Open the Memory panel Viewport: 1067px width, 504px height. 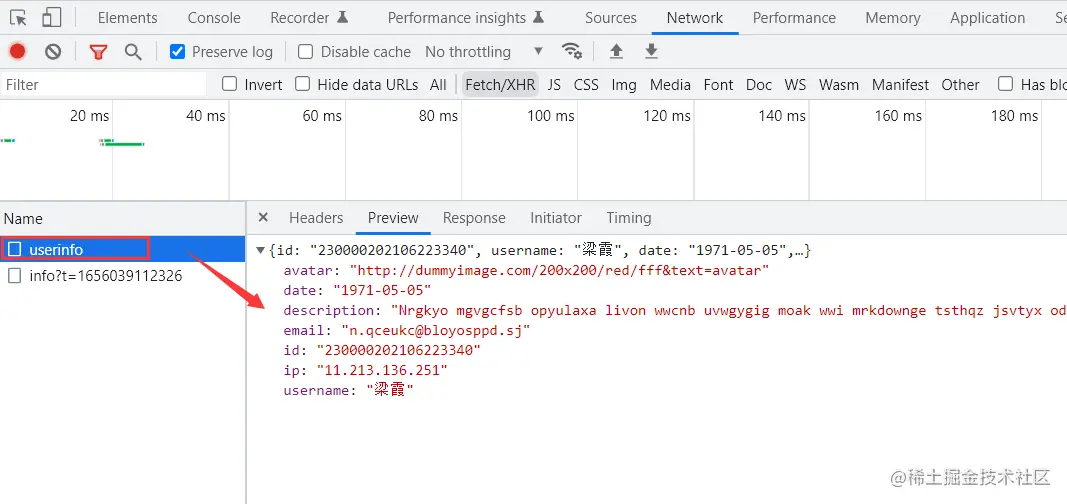(x=893, y=18)
